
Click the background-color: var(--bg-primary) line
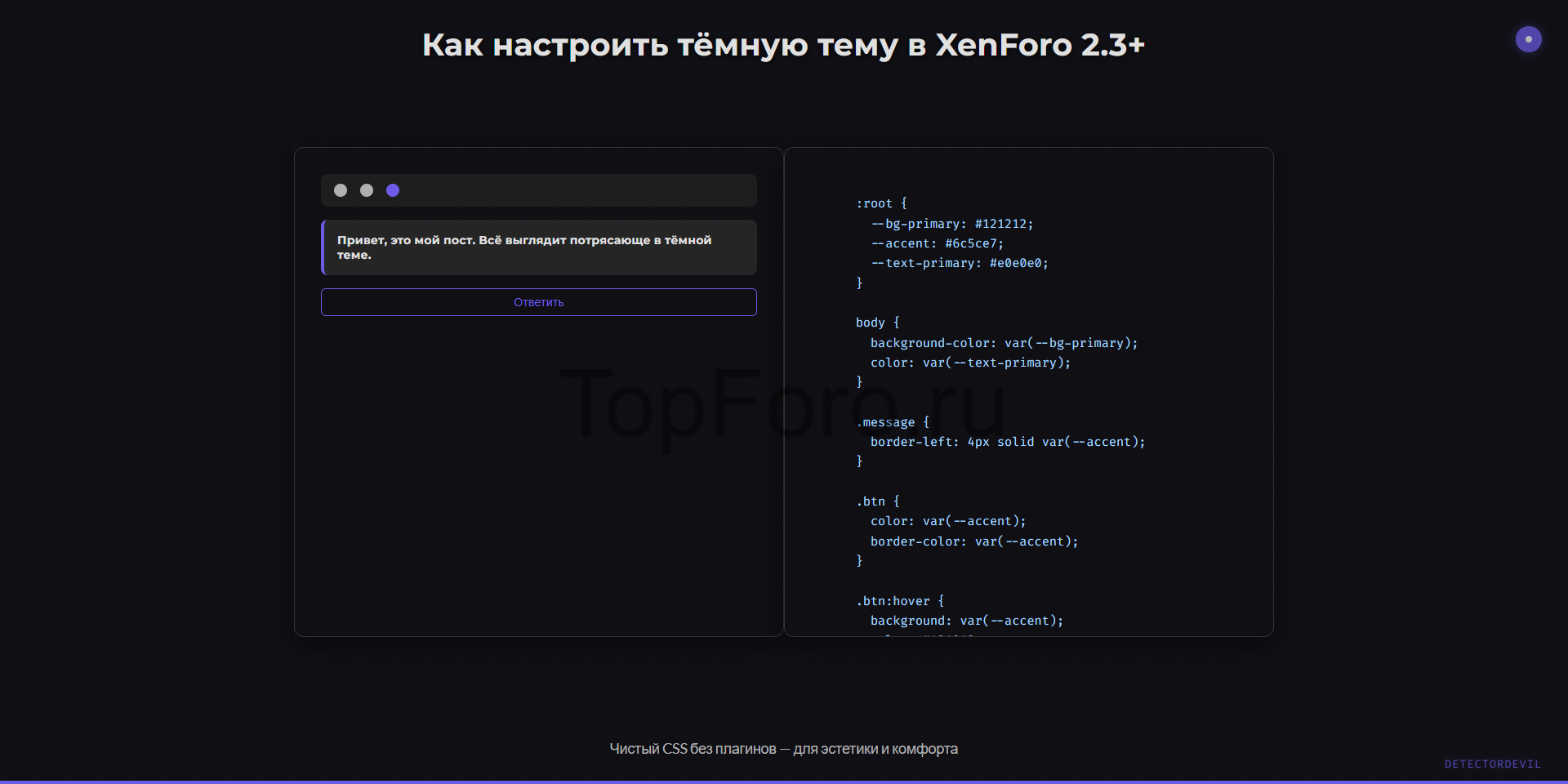click(x=1004, y=343)
